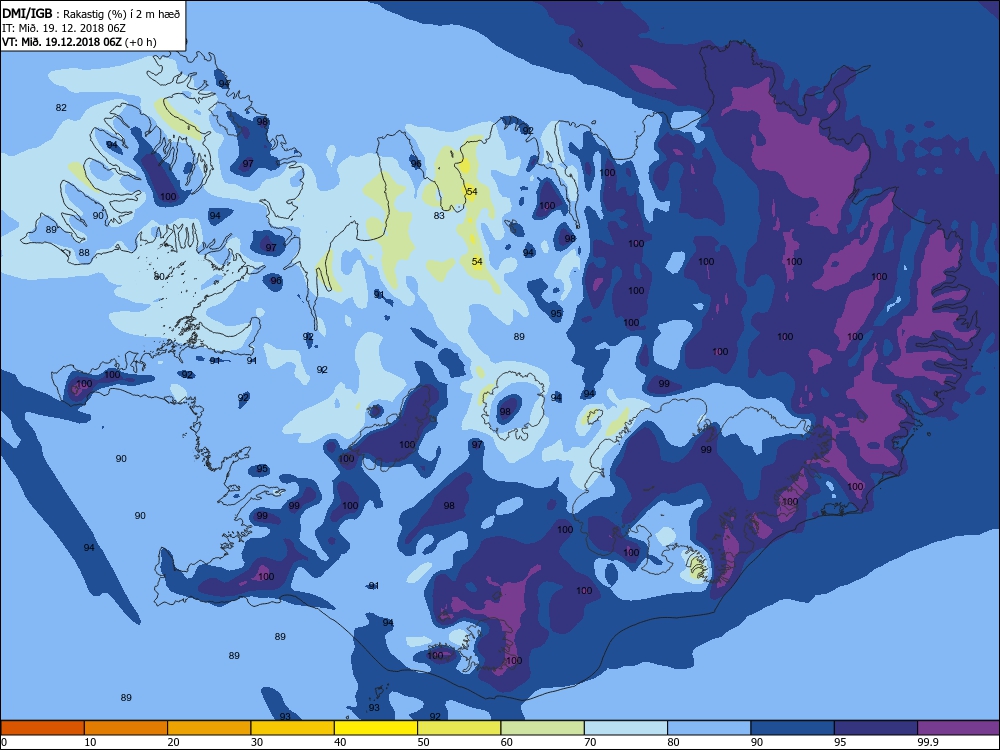The image size is (1000, 750).
Task: Select the sky blue 80–90 legend swatch
Action: (x=709, y=728)
